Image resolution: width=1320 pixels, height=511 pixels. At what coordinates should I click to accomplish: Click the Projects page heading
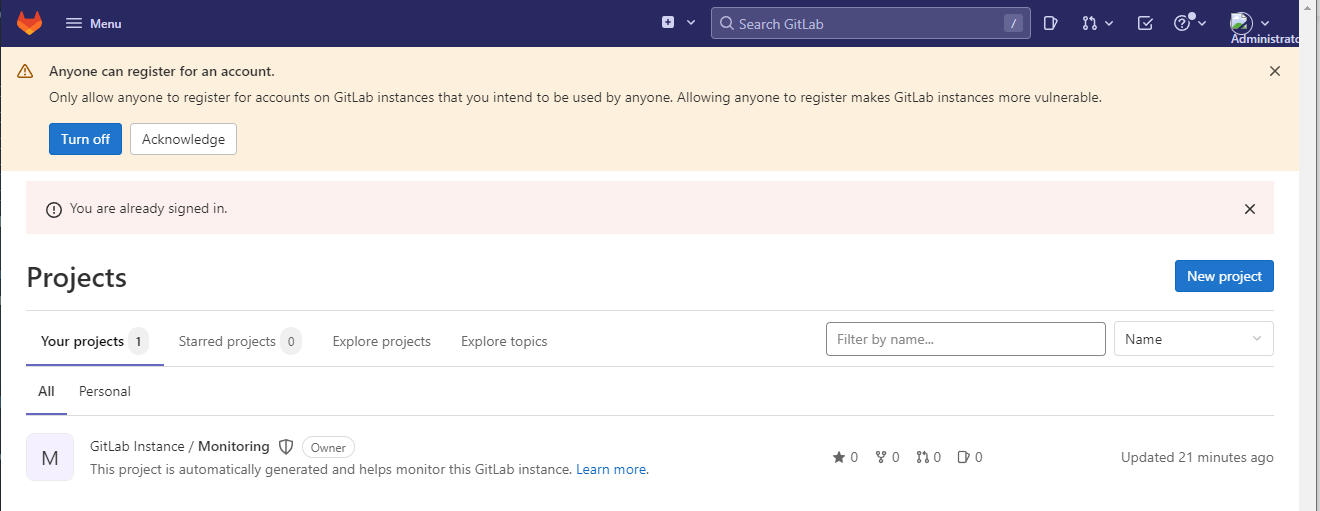click(77, 277)
